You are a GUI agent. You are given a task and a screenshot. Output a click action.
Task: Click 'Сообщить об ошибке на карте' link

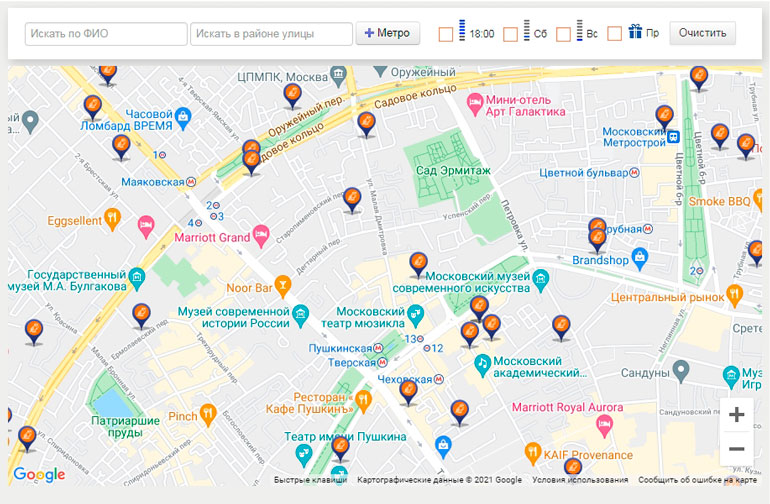pos(697,480)
